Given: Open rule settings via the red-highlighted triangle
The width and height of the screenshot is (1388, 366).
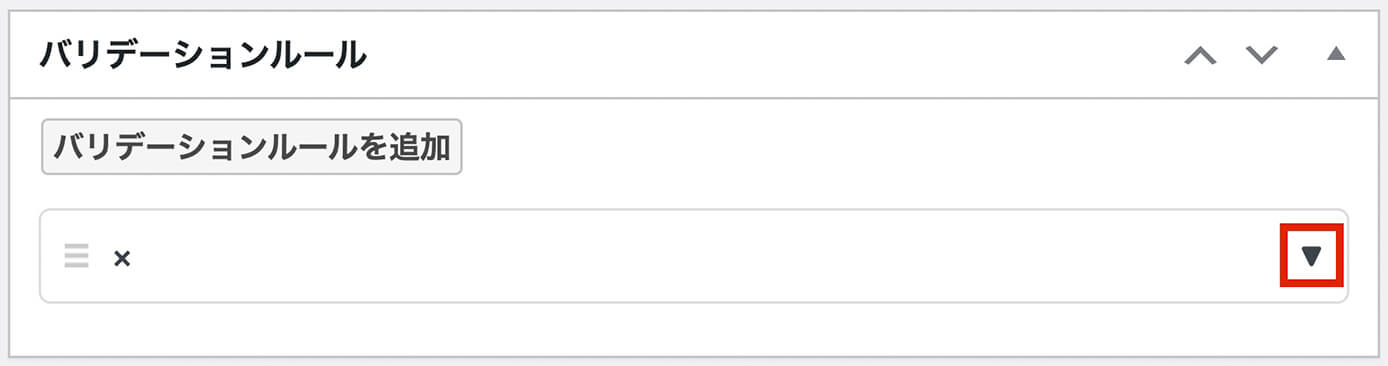Looking at the screenshot, I should [1311, 257].
